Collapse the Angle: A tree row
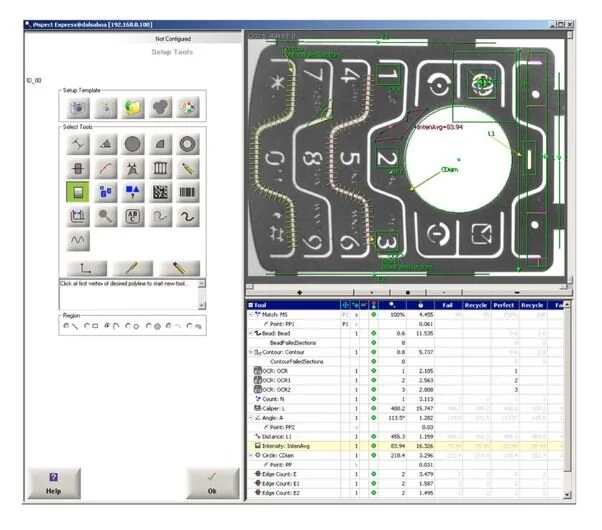This screenshot has height=530, width=602. point(251,418)
